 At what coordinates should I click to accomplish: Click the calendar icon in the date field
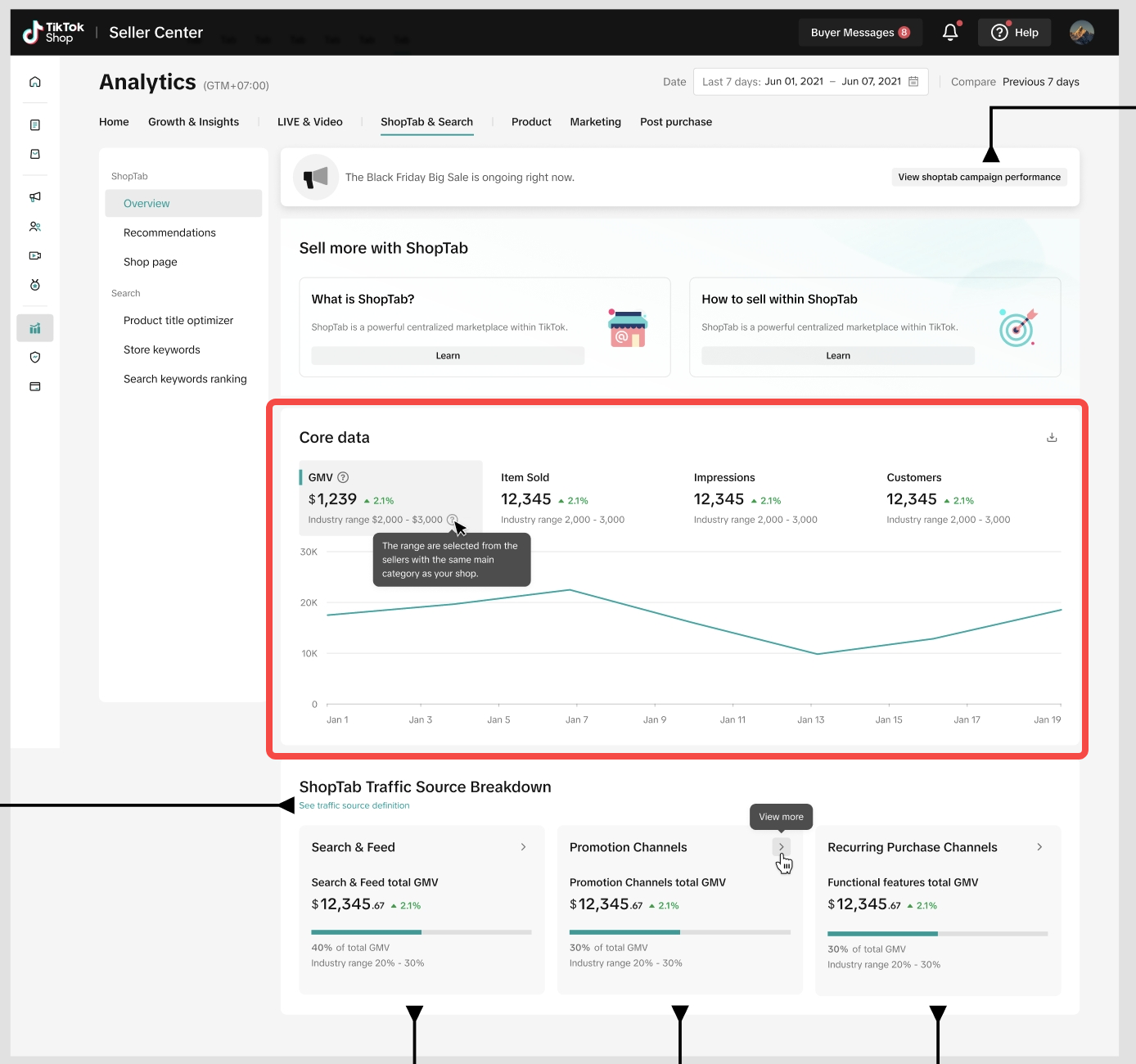coord(913,82)
